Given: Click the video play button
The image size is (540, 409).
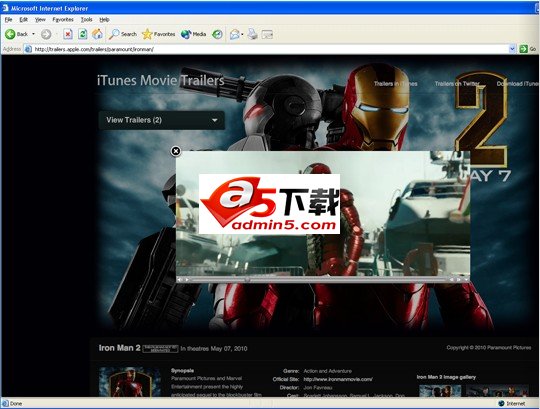Looking at the screenshot, I should (187, 280).
